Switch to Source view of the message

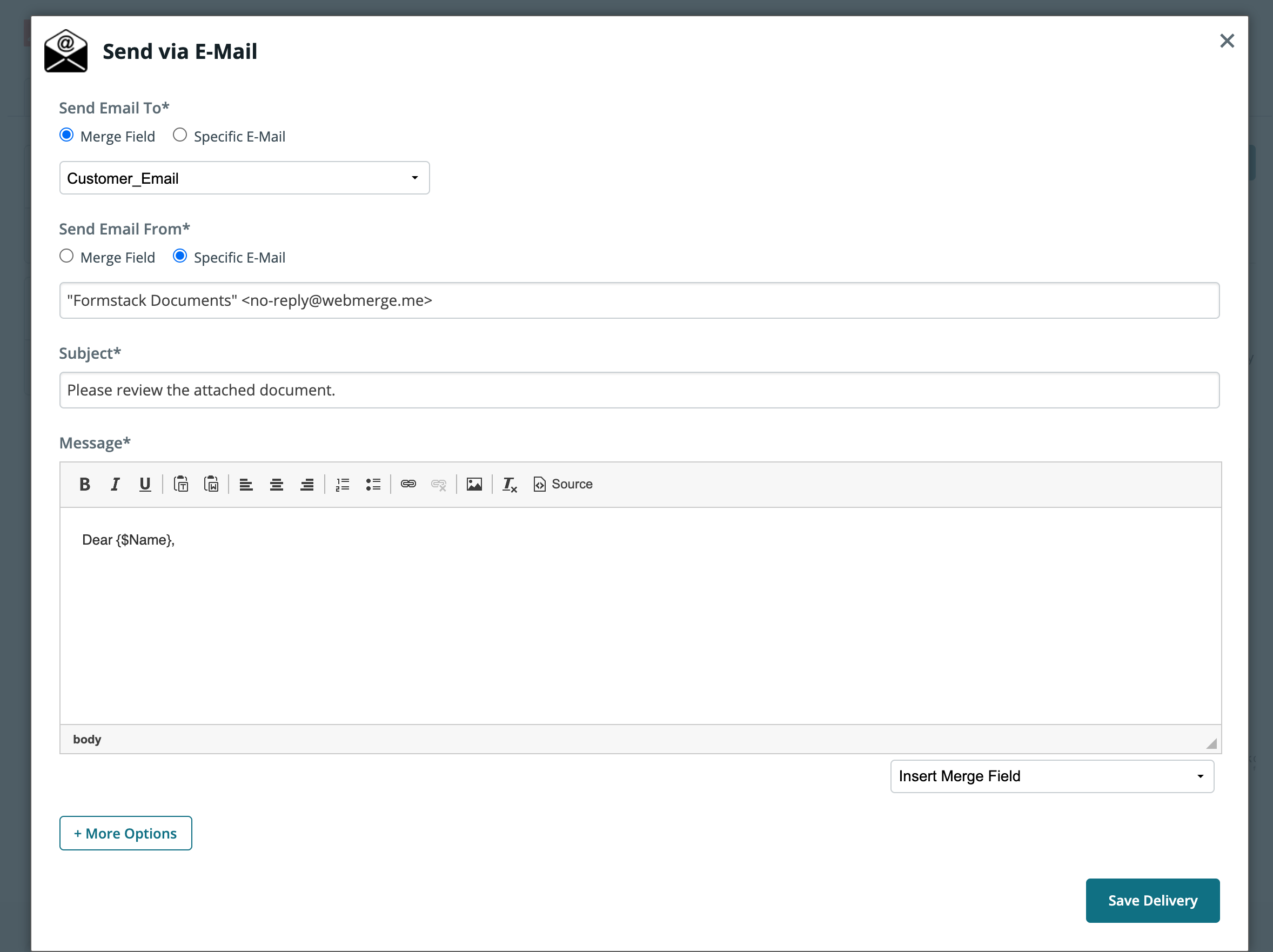pyautogui.click(x=562, y=484)
